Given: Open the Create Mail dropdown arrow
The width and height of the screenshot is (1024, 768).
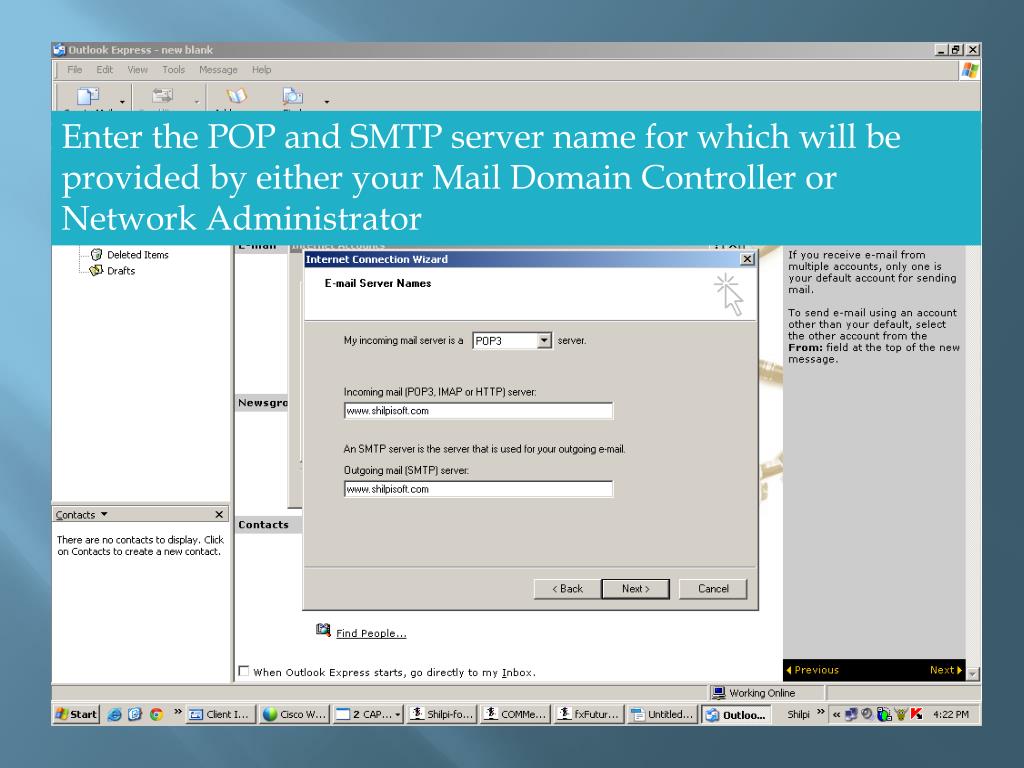Looking at the screenshot, I should coord(122,102).
